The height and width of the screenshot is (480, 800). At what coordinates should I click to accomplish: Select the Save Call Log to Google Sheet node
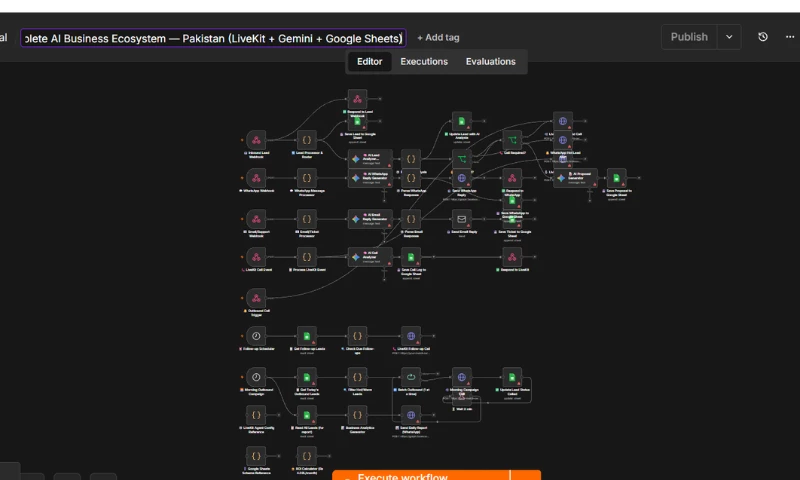coord(411,257)
